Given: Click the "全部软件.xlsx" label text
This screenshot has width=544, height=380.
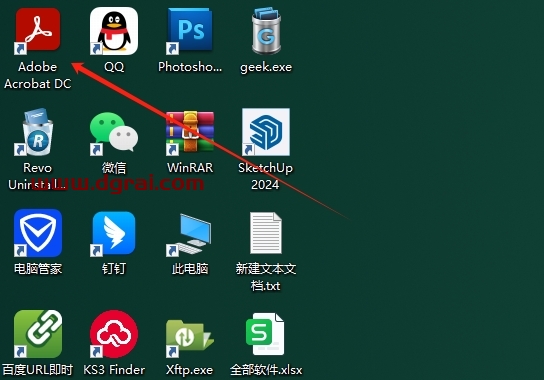Looking at the screenshot, I should (266, 370).
